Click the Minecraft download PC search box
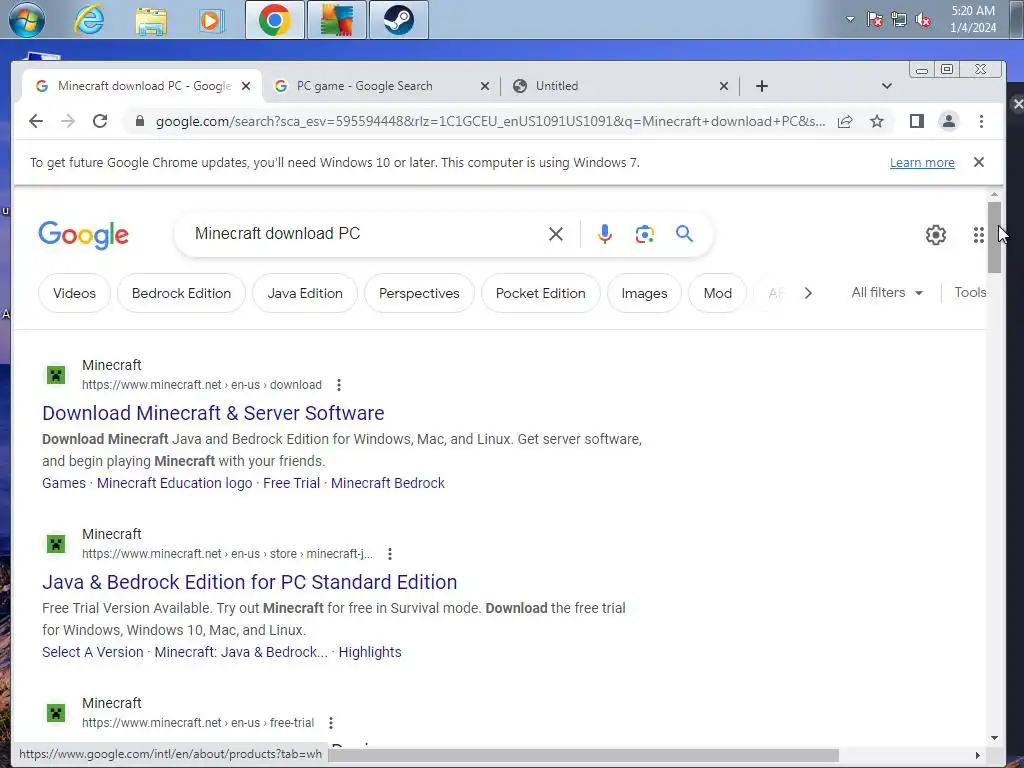Screen dimensions: 1024x768 coord(366,234)
